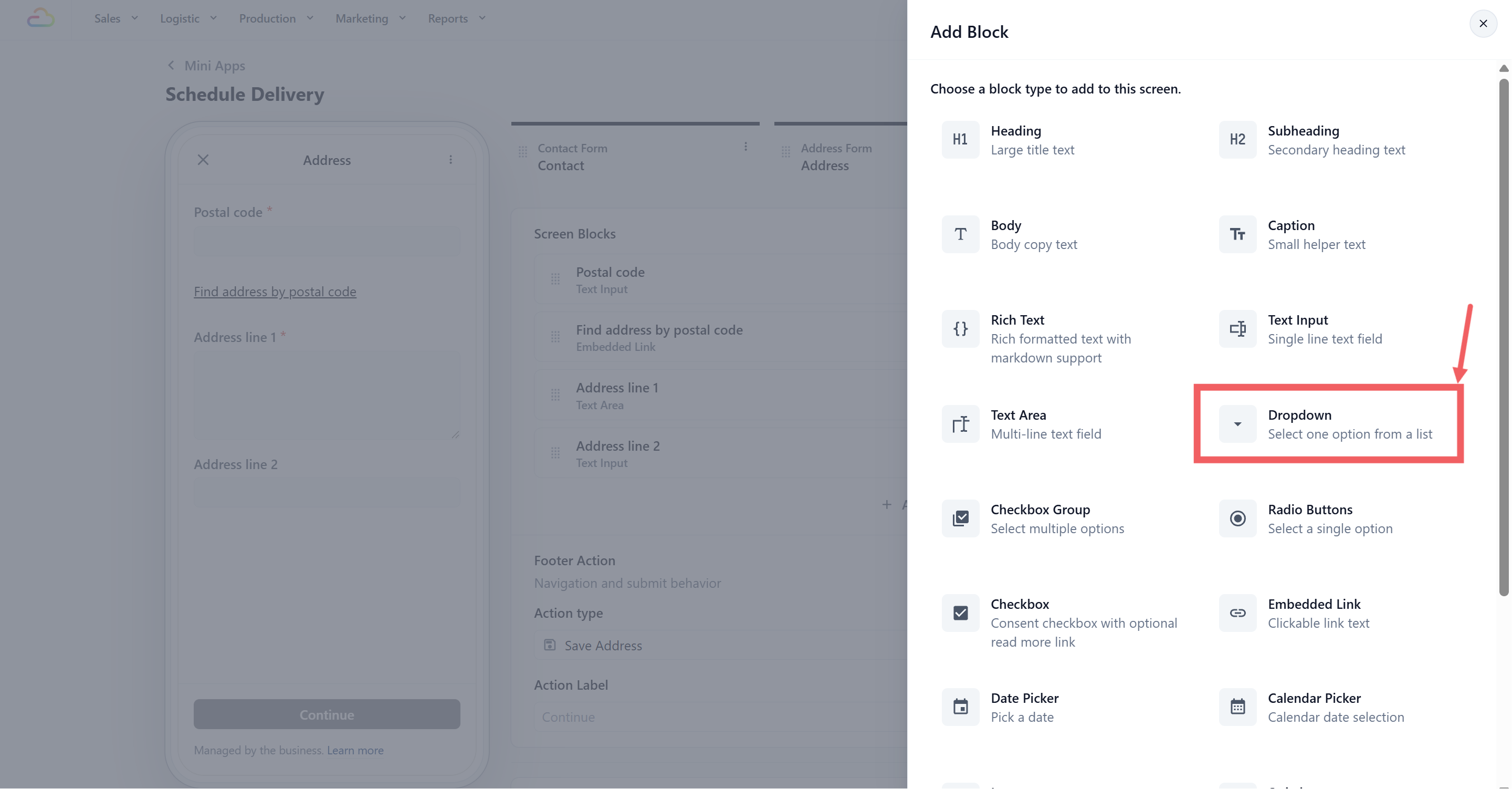Close the Address phone preview screen
Screen dimensions: 1512x789
point(203,160)
